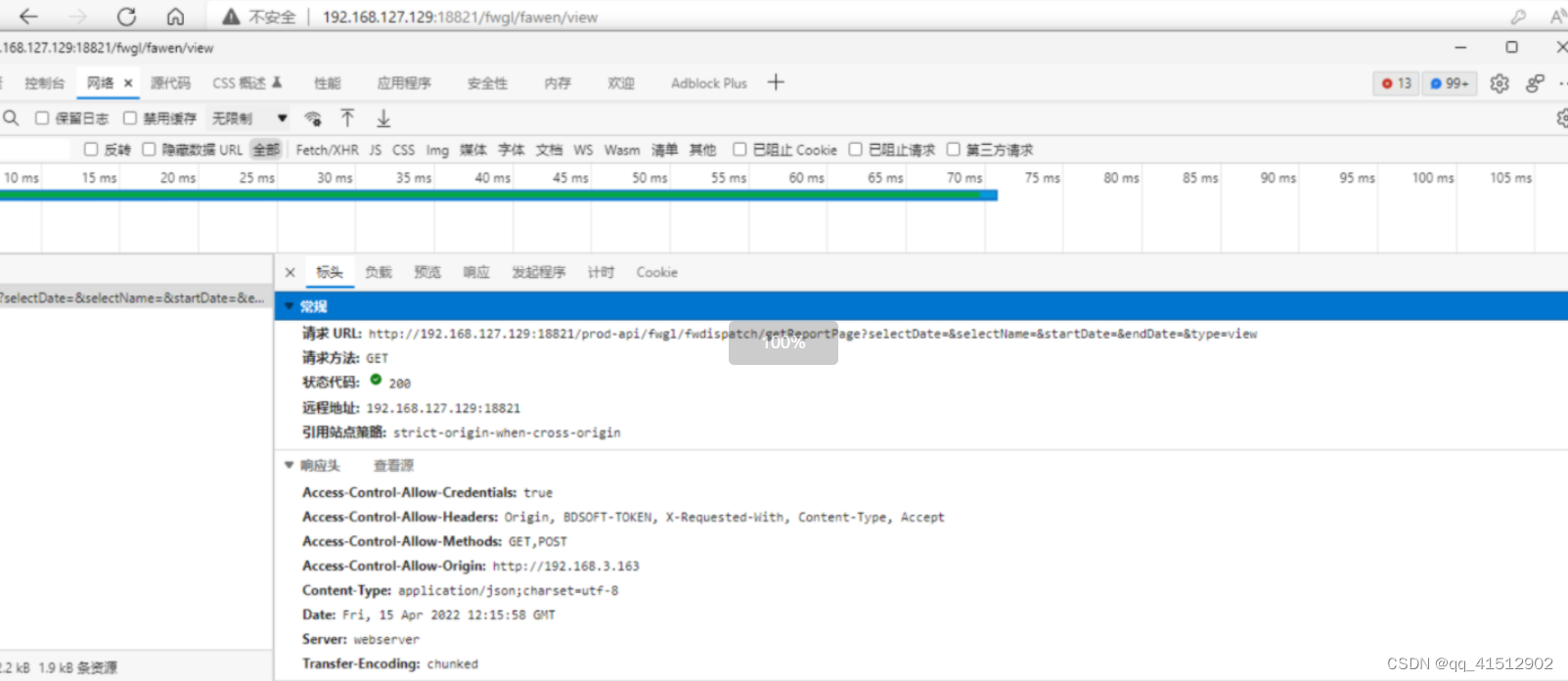Screen dimensions: 1568x681
Task: Toggle the 隐藏数据 URL checkbox
Action: pyautogui.click(x=149, y=150)
